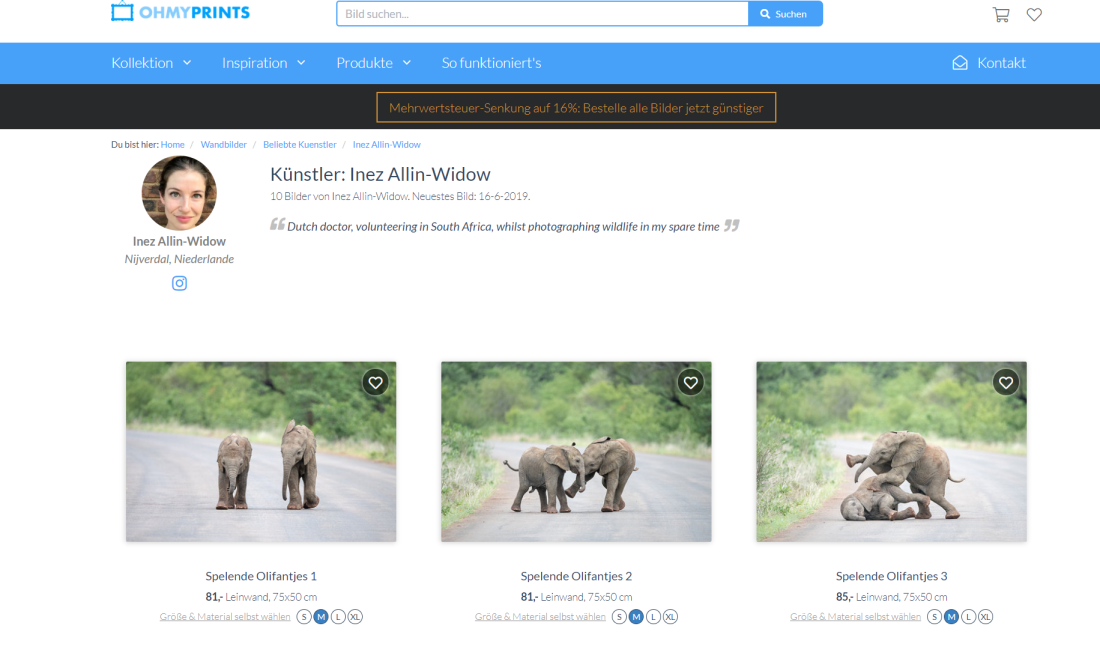The height and width of the screenshot is (659, 1100).
Task: Click the '85,- Leinwand' price of Olifantjes 3
Action: pos(892,597)
